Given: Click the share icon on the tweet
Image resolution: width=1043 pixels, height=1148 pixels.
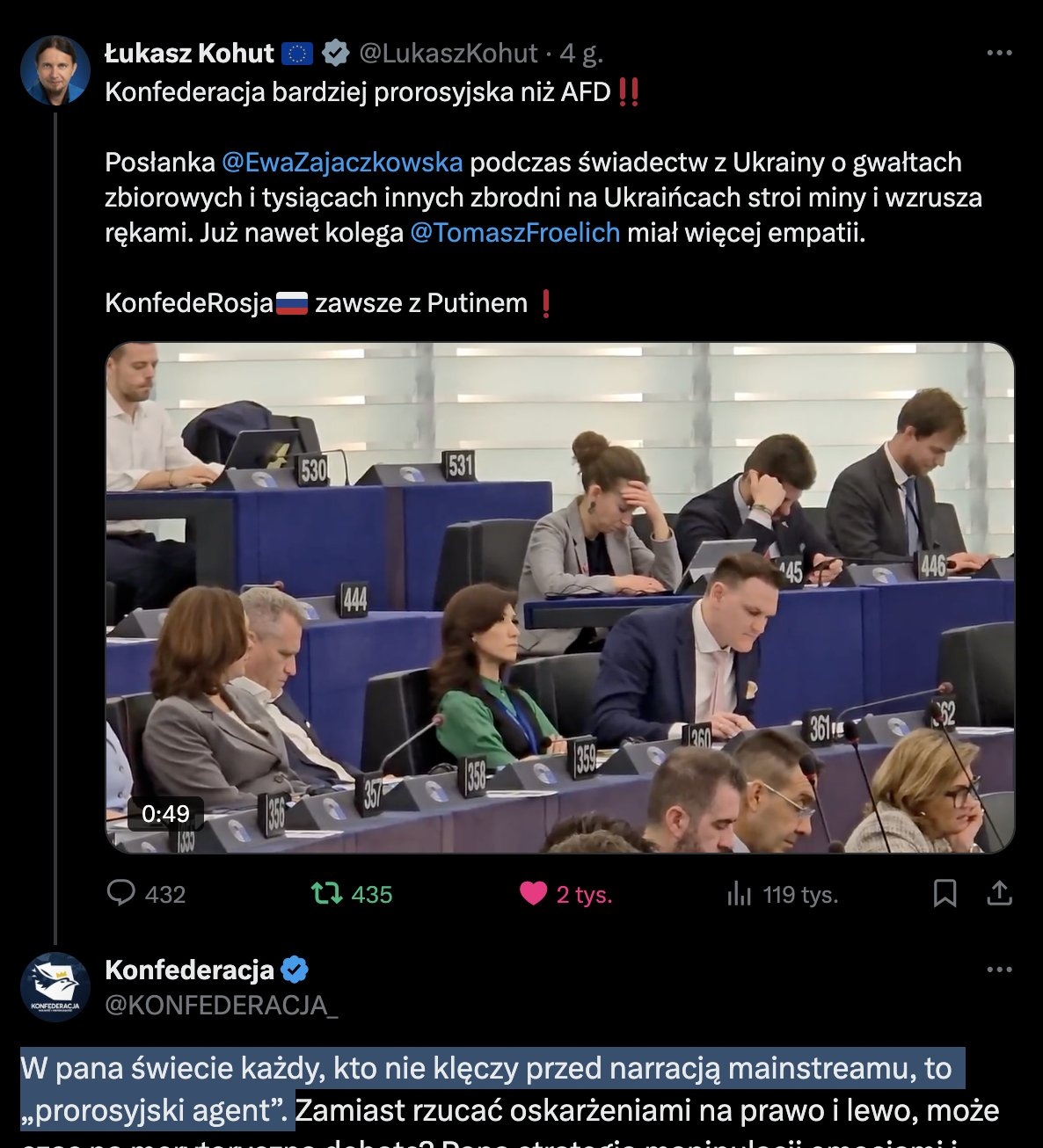Looking at the screenshot, I should (999, 894).
